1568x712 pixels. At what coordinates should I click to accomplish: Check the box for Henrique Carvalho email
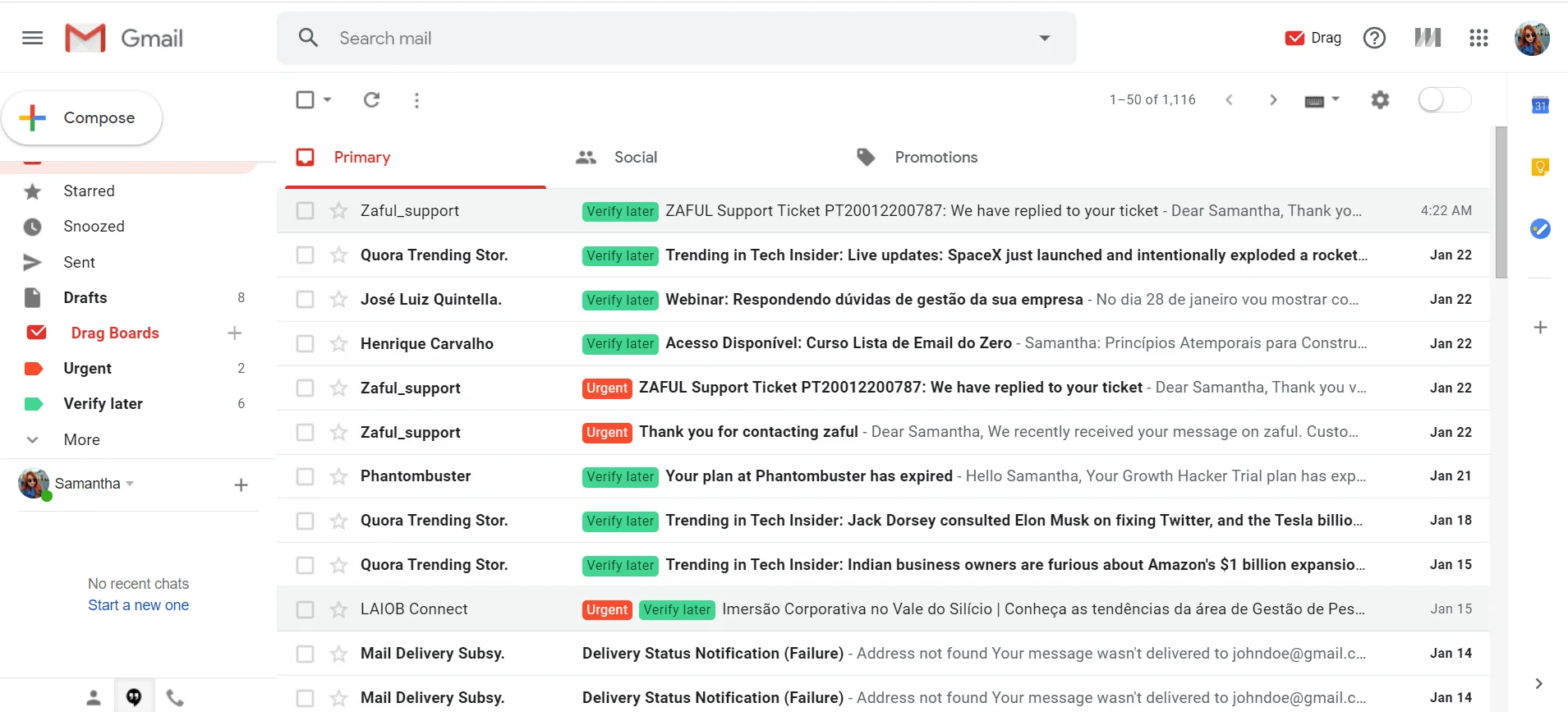pos(305,343)
